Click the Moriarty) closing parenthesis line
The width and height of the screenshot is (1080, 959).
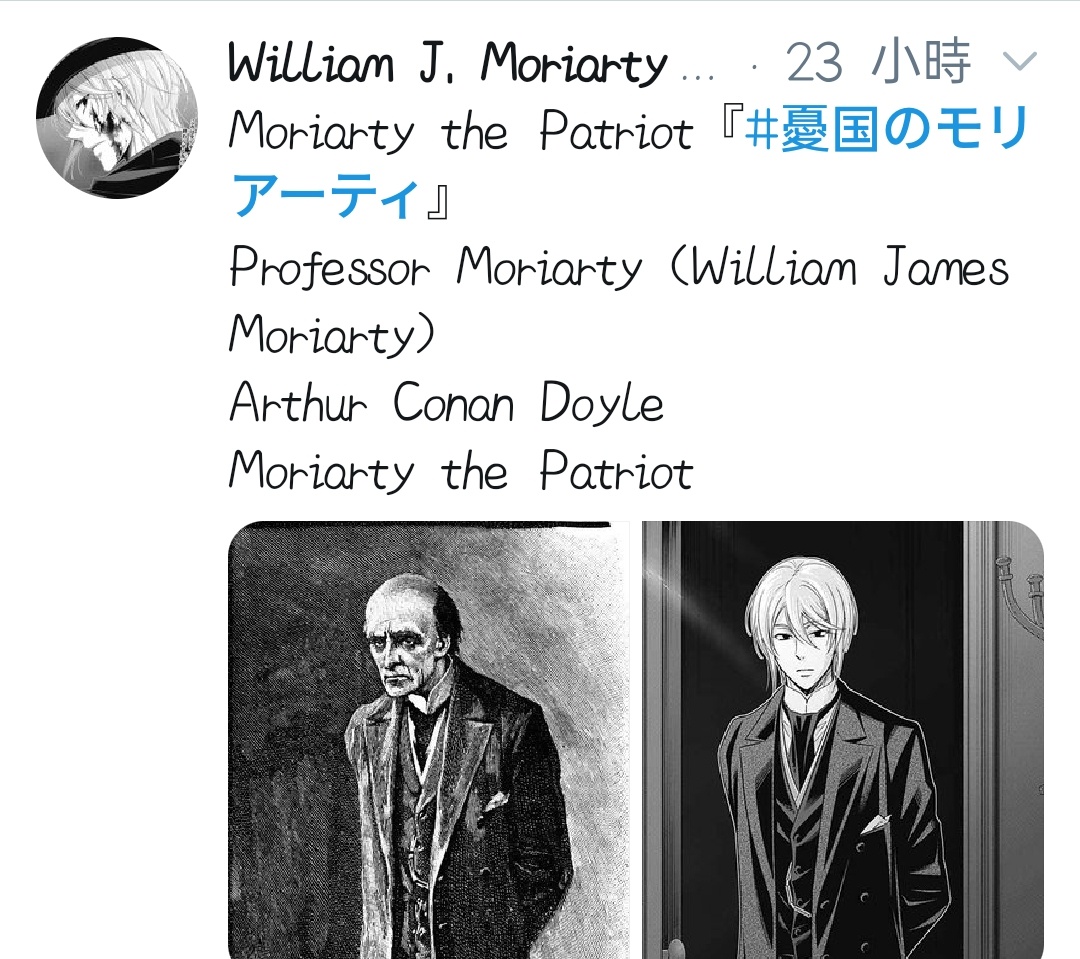point(332,336)
